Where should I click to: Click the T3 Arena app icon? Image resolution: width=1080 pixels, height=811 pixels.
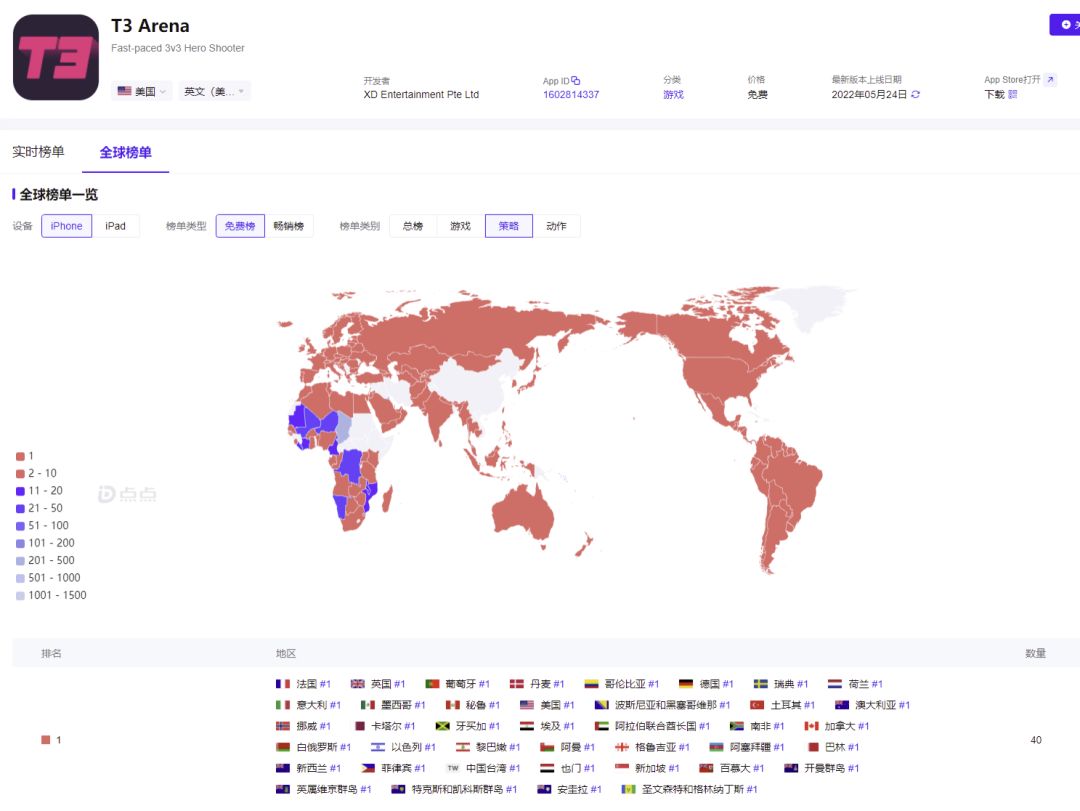click(56, 57)
